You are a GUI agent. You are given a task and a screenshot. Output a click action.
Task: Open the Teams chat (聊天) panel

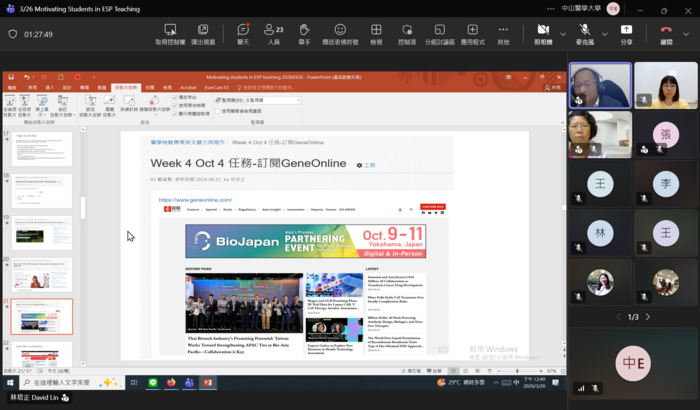coord(243,34)
